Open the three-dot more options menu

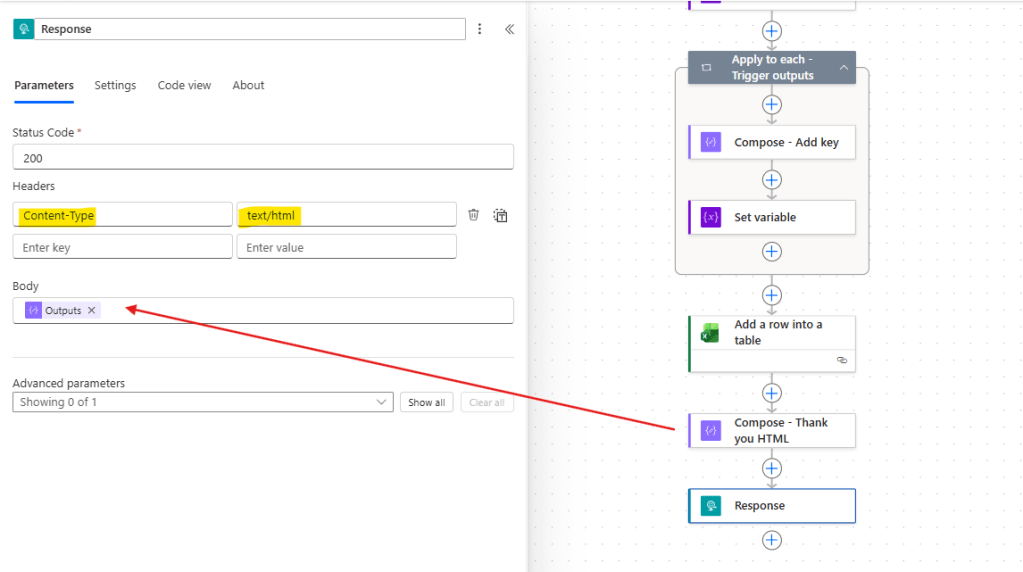[480, 29]
